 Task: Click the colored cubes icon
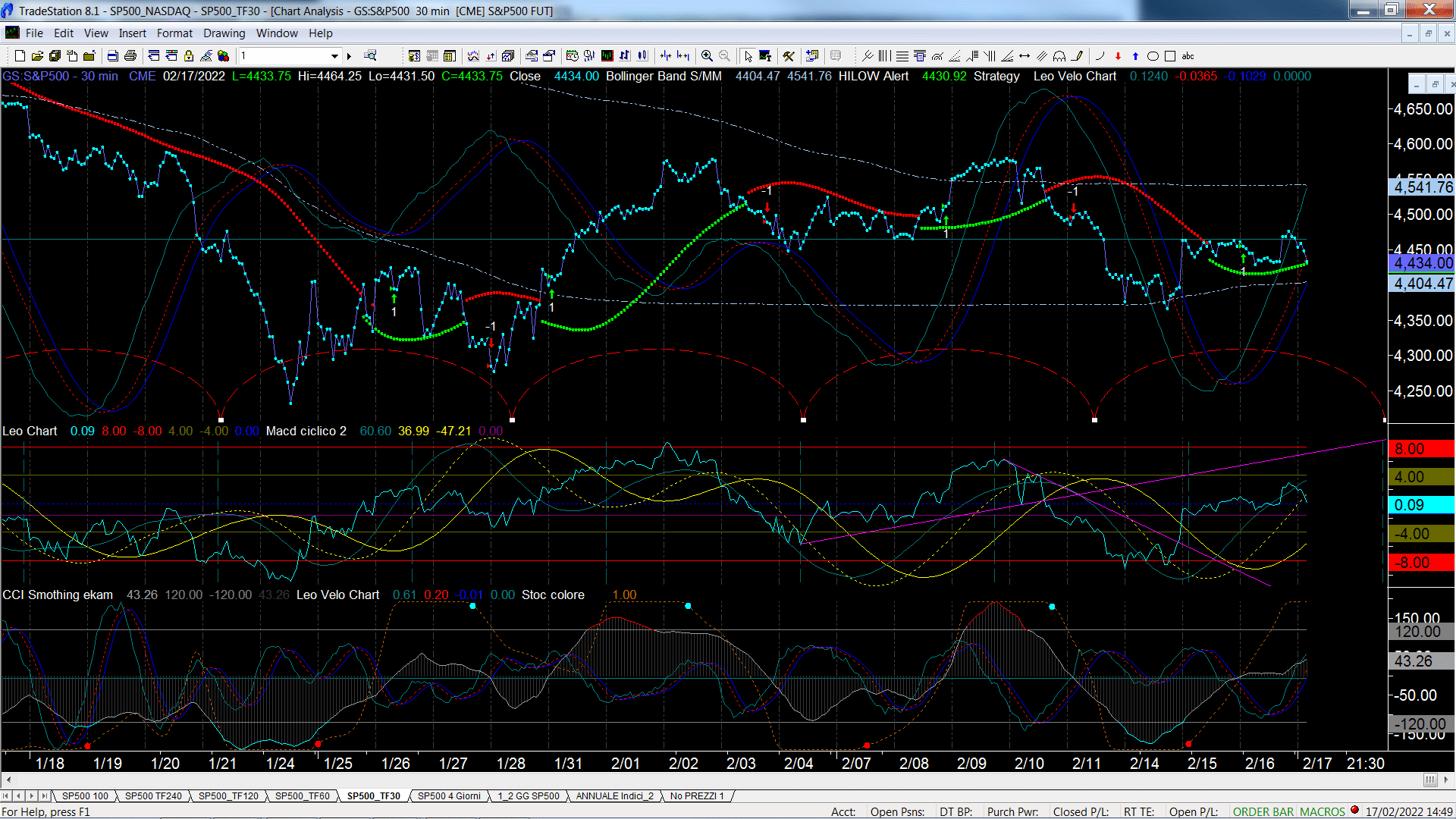coord(223,55)
